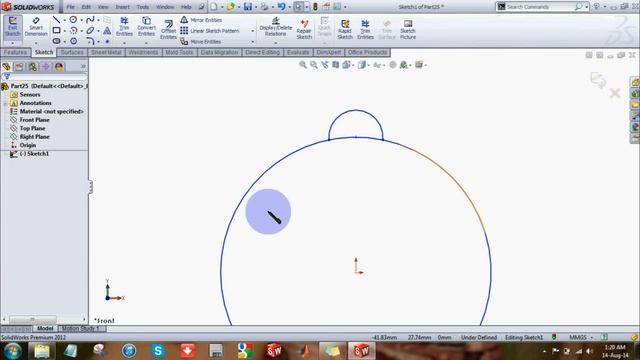Pin the menu bar with pushpin
Image resolution: width=640 pixels, height=360 pixels.
(201, 7)
